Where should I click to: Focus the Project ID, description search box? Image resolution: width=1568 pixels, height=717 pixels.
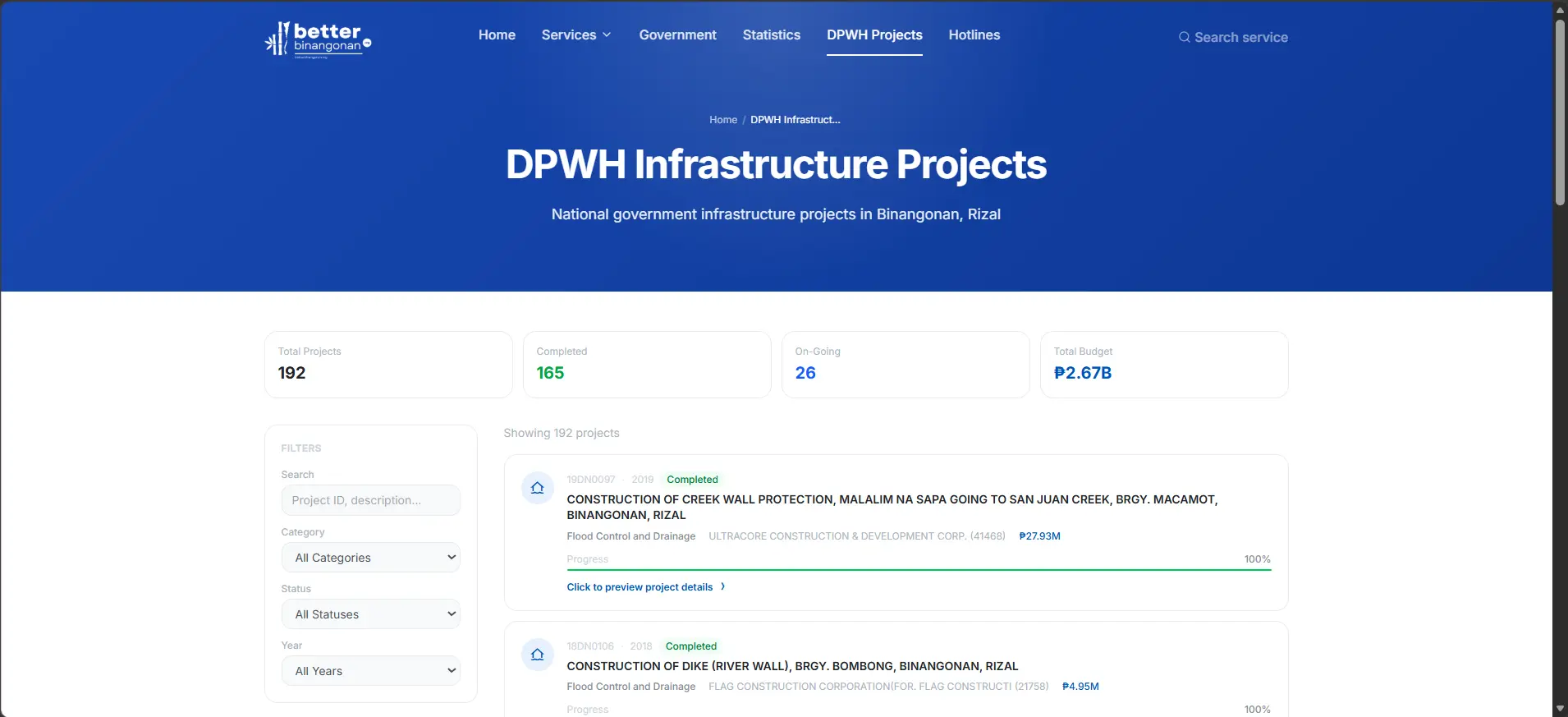pos(371,500)
